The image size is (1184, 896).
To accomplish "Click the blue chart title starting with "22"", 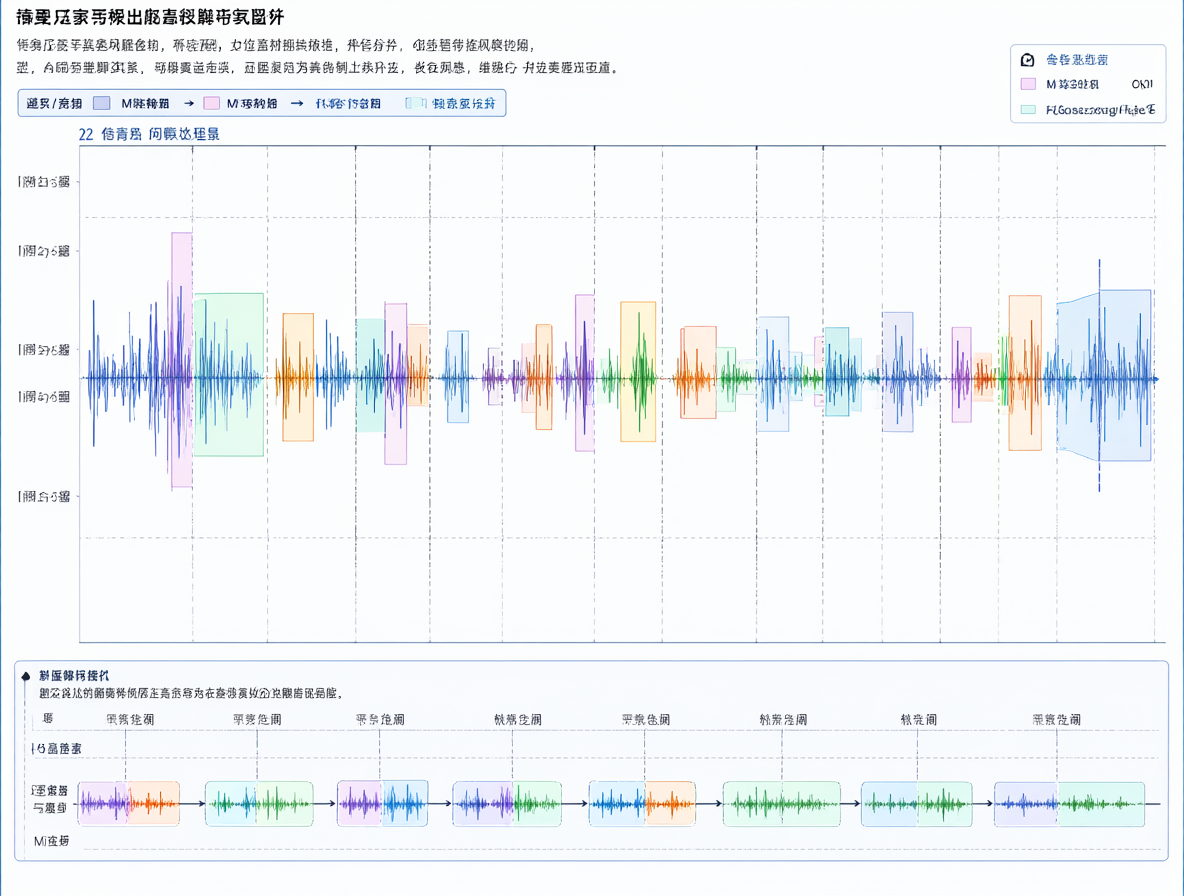I will click(x=149, y=134).
